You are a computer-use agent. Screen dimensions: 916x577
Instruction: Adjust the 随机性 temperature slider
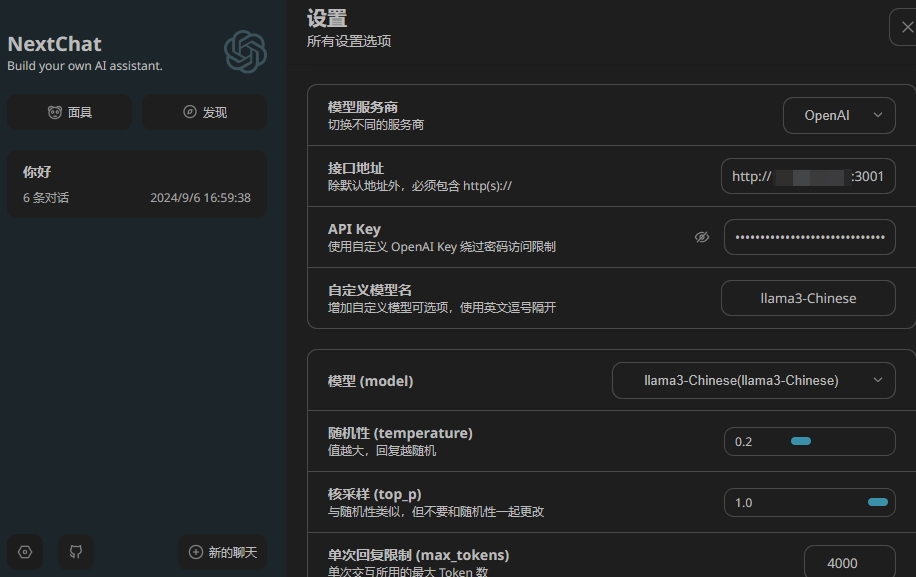point(800,441)
